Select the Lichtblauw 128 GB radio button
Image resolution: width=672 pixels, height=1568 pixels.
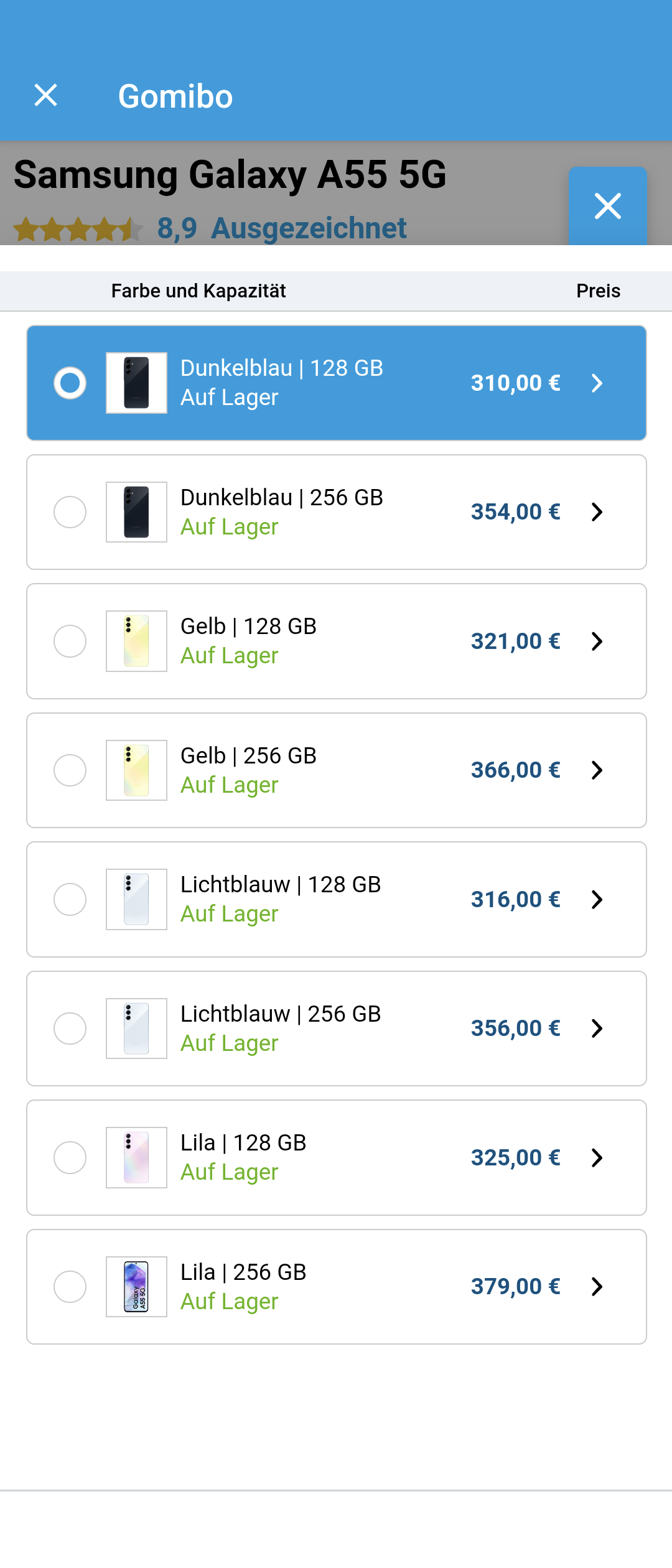[x=70, y=899]
